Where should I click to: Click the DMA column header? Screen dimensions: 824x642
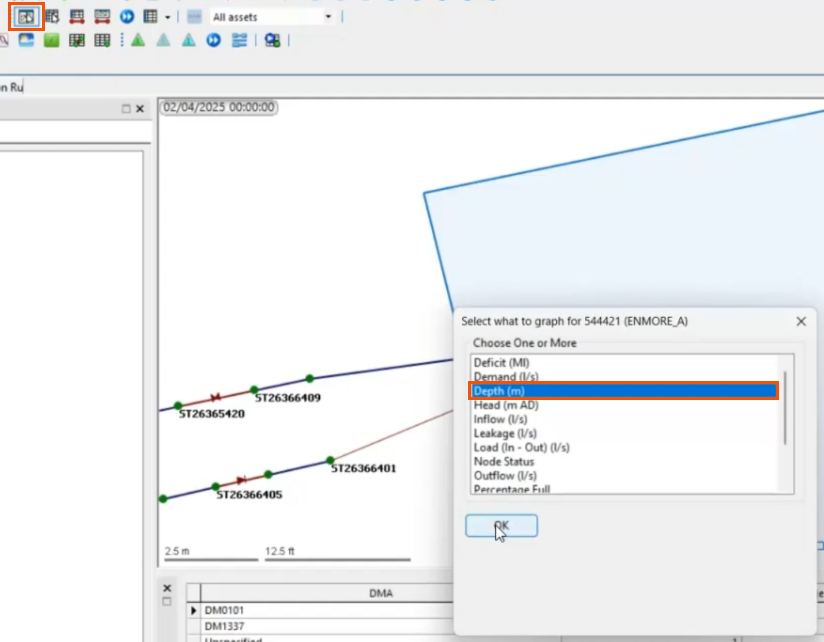coord(380,593)
